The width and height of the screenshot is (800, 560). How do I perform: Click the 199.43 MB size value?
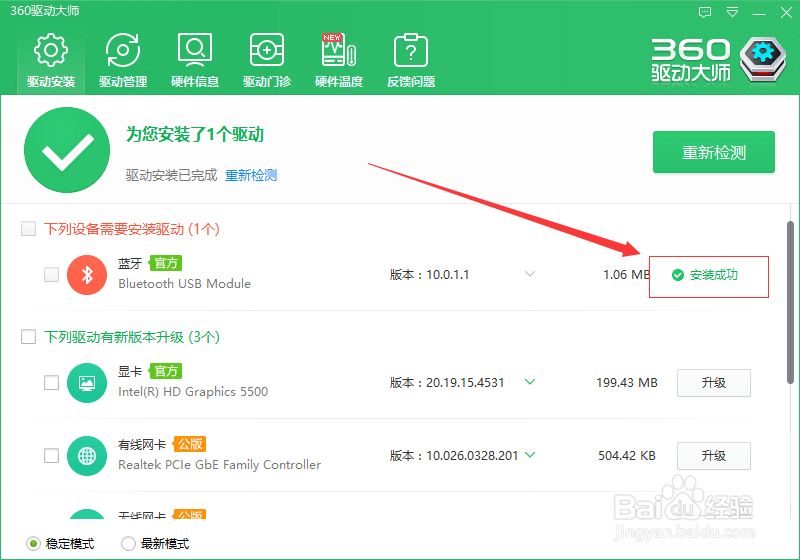pos(627,383)
